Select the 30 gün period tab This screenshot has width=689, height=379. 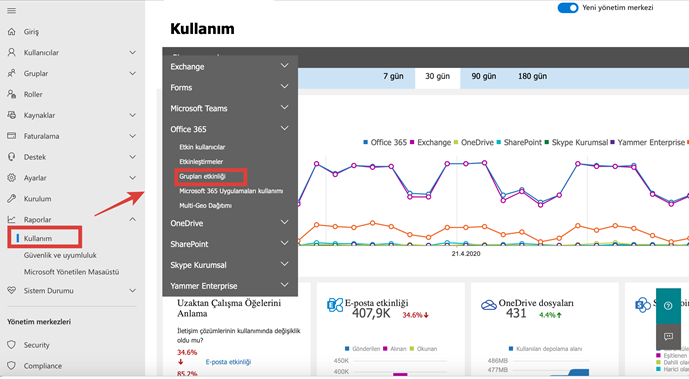pyautogui.click(x=437, y=79)
